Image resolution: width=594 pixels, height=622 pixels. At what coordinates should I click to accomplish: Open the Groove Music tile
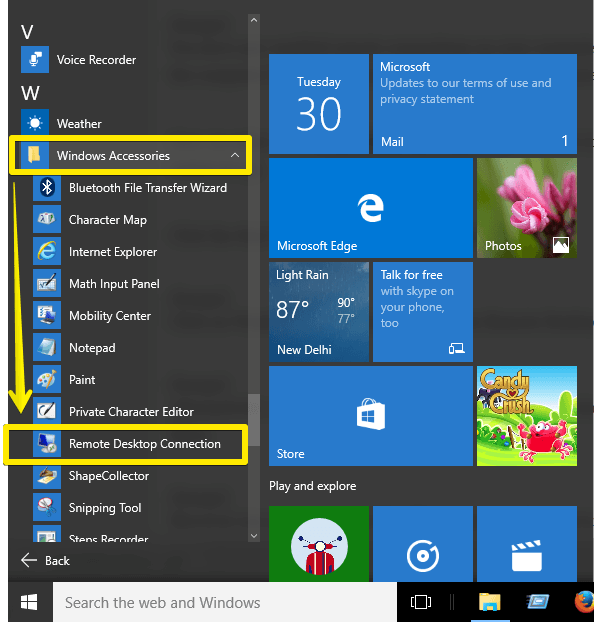point(423,544)
